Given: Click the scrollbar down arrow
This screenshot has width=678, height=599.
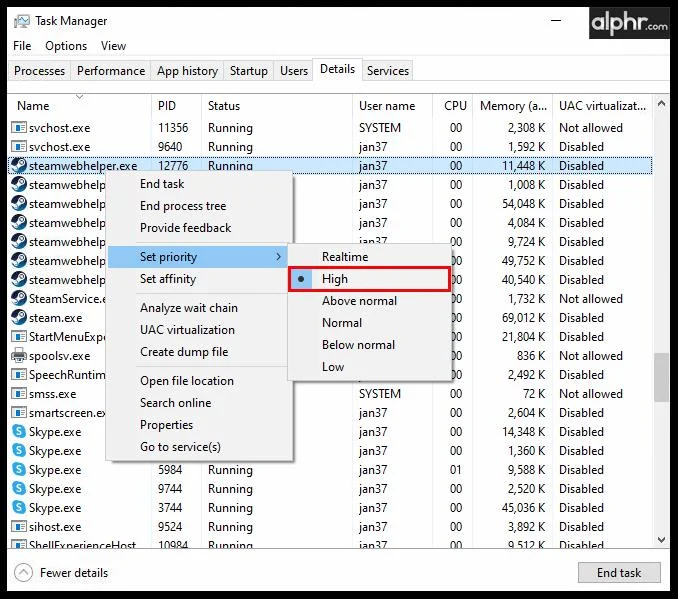Looking at the screenshot, I should [661, 540].
